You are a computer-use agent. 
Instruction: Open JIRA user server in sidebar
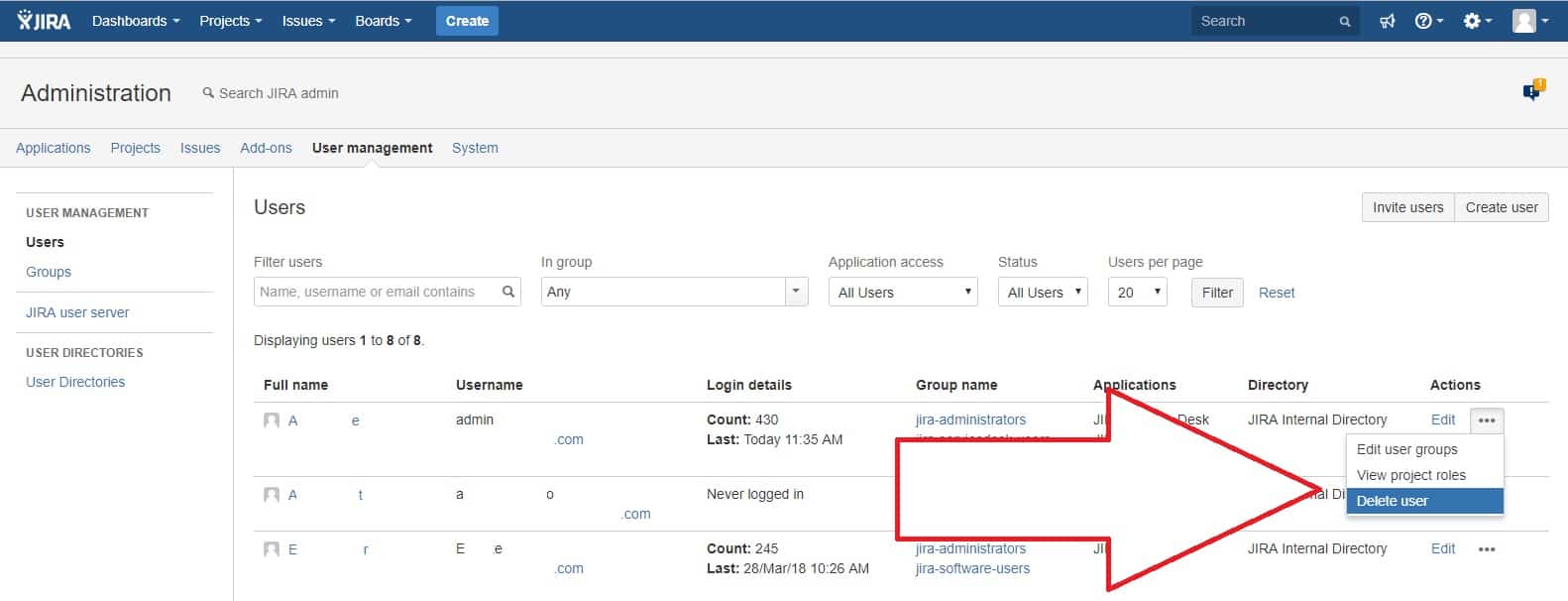click(x=77, y=312)
